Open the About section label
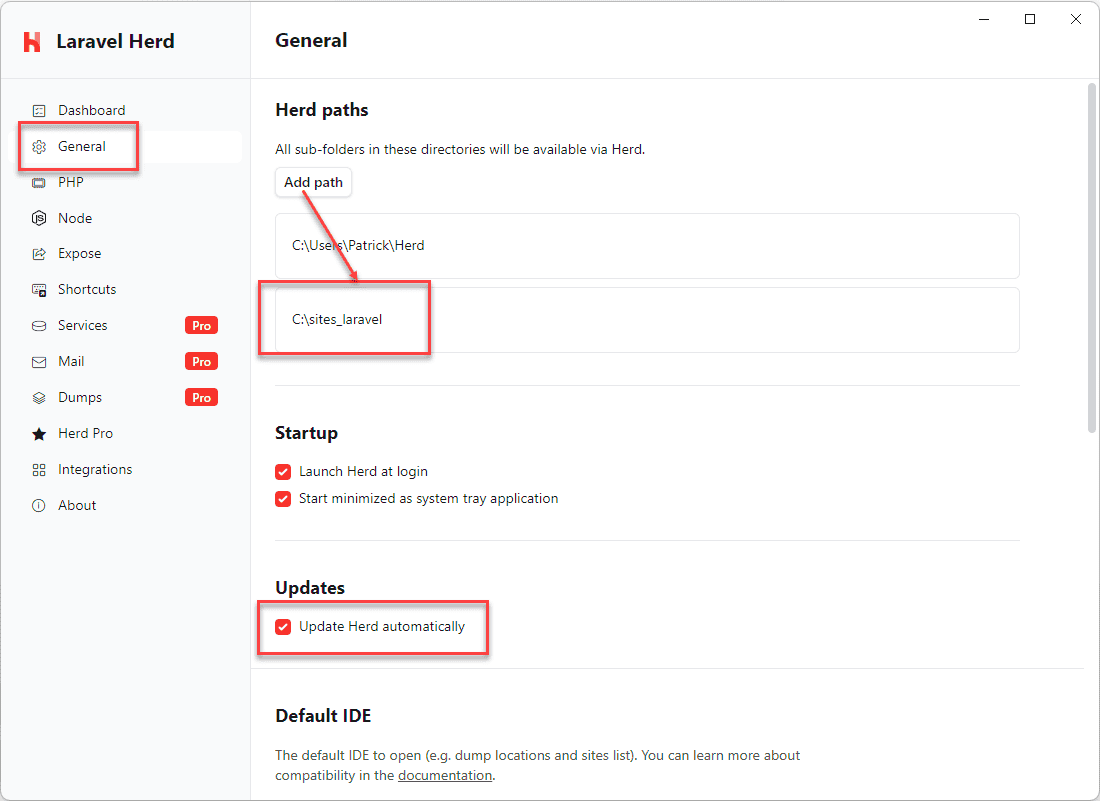The image size is (1100, 801). pos(76,505)
